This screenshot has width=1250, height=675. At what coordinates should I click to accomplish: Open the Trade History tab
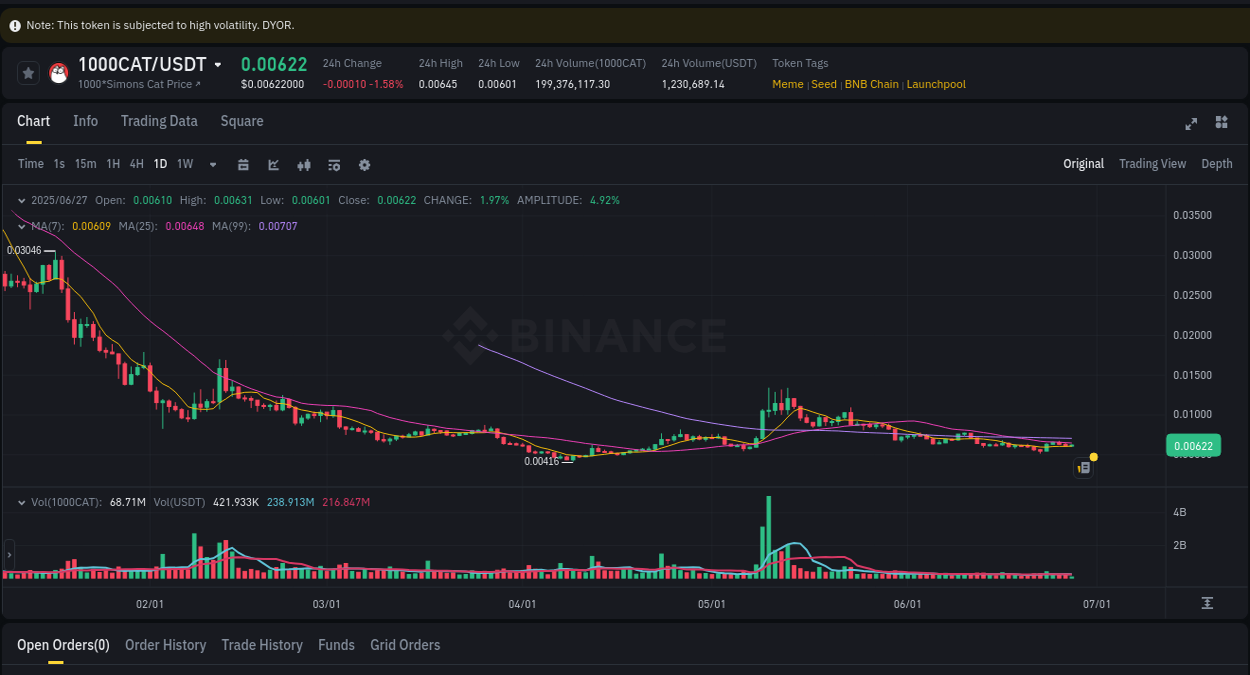262,645
